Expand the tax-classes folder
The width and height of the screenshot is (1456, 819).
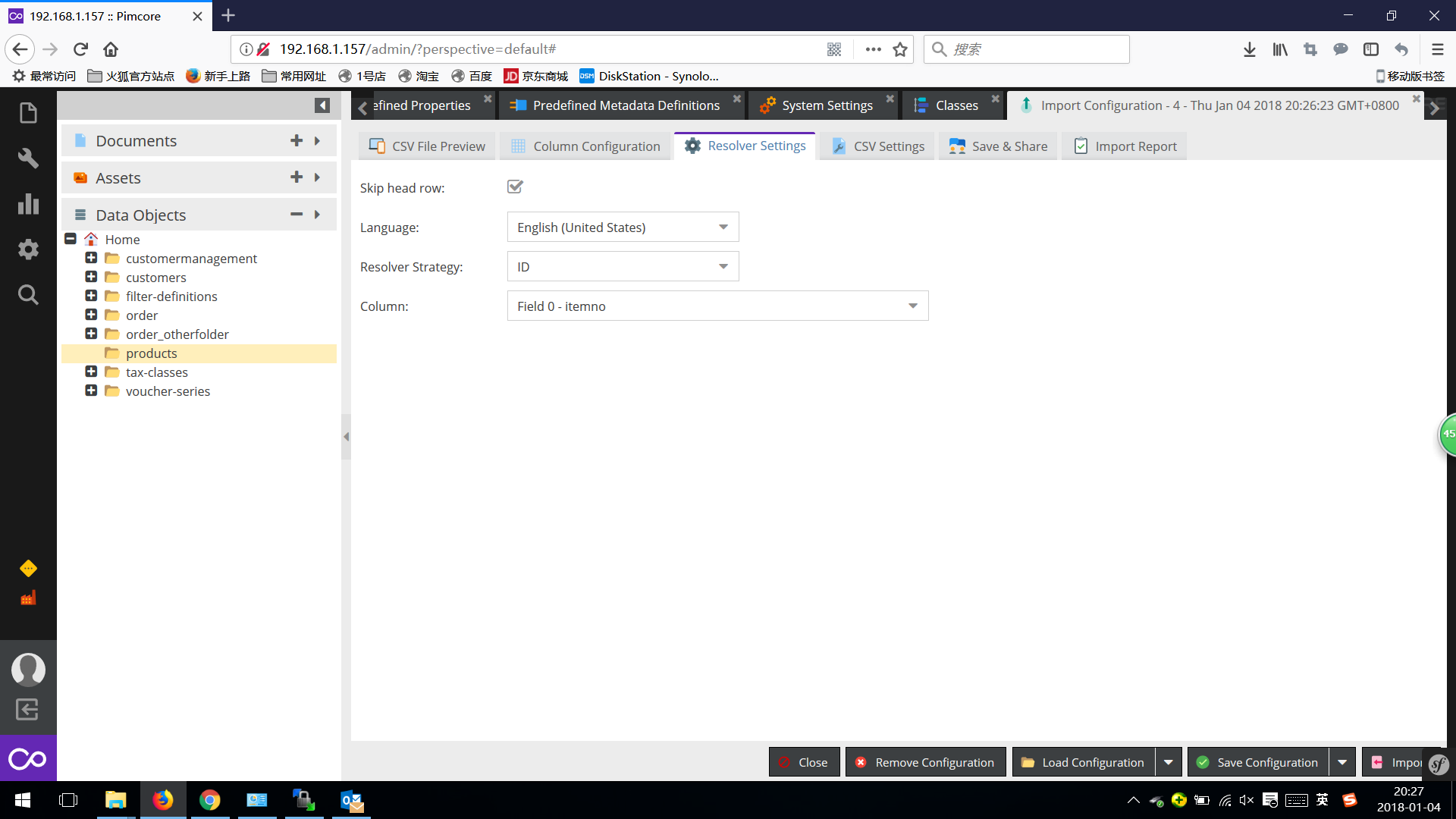click(91, 372)
